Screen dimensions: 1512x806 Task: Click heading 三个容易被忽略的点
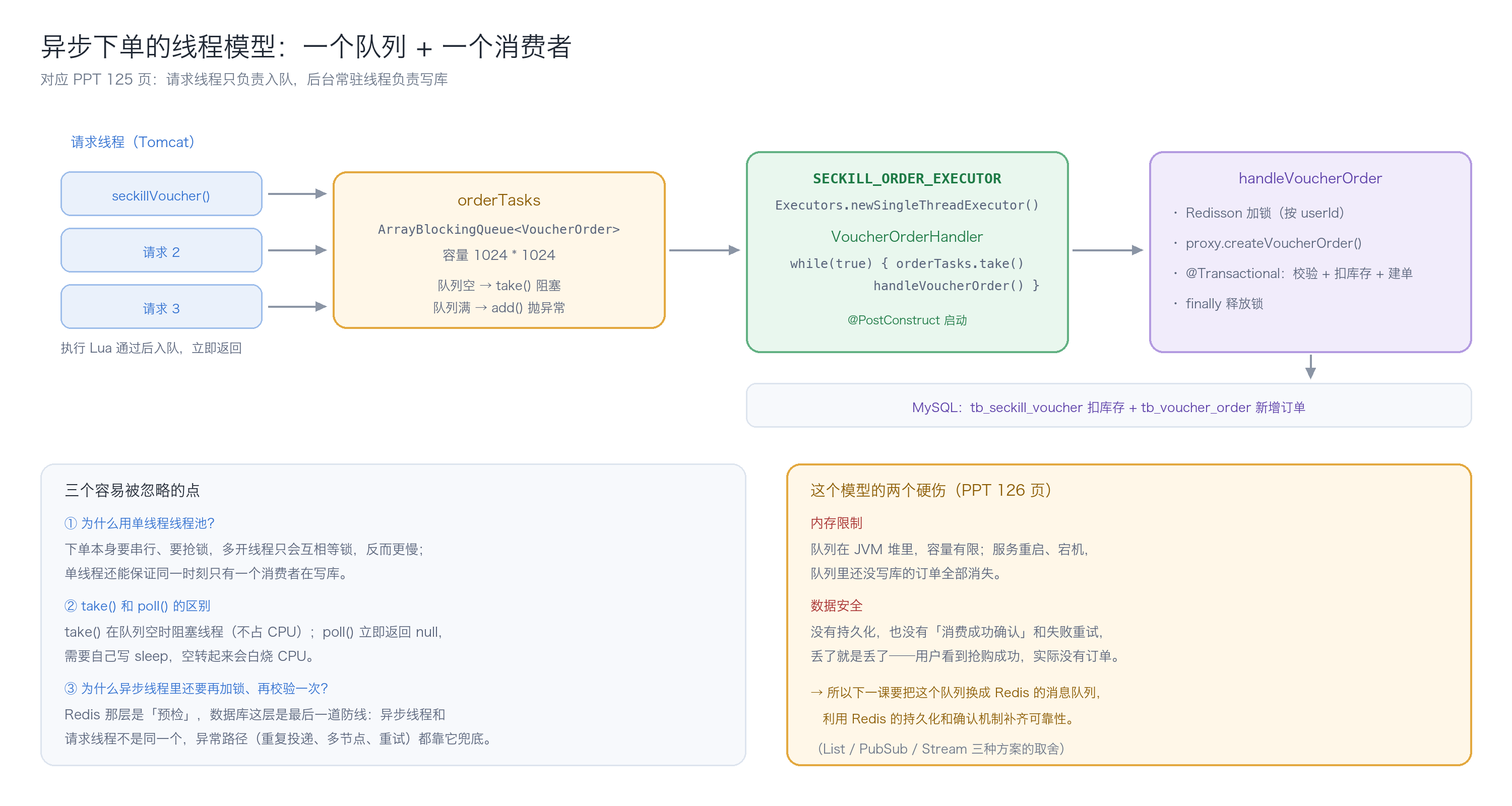(x=132, y=491)
